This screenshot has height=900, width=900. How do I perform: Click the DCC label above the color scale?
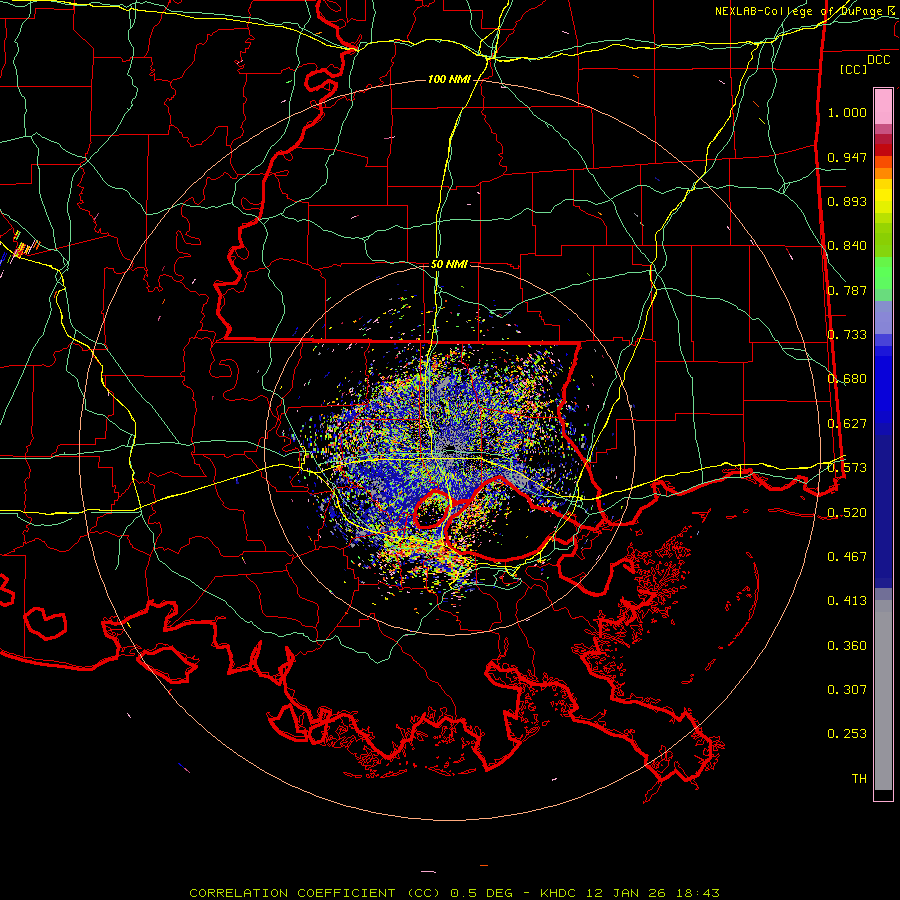pos(878,60)
